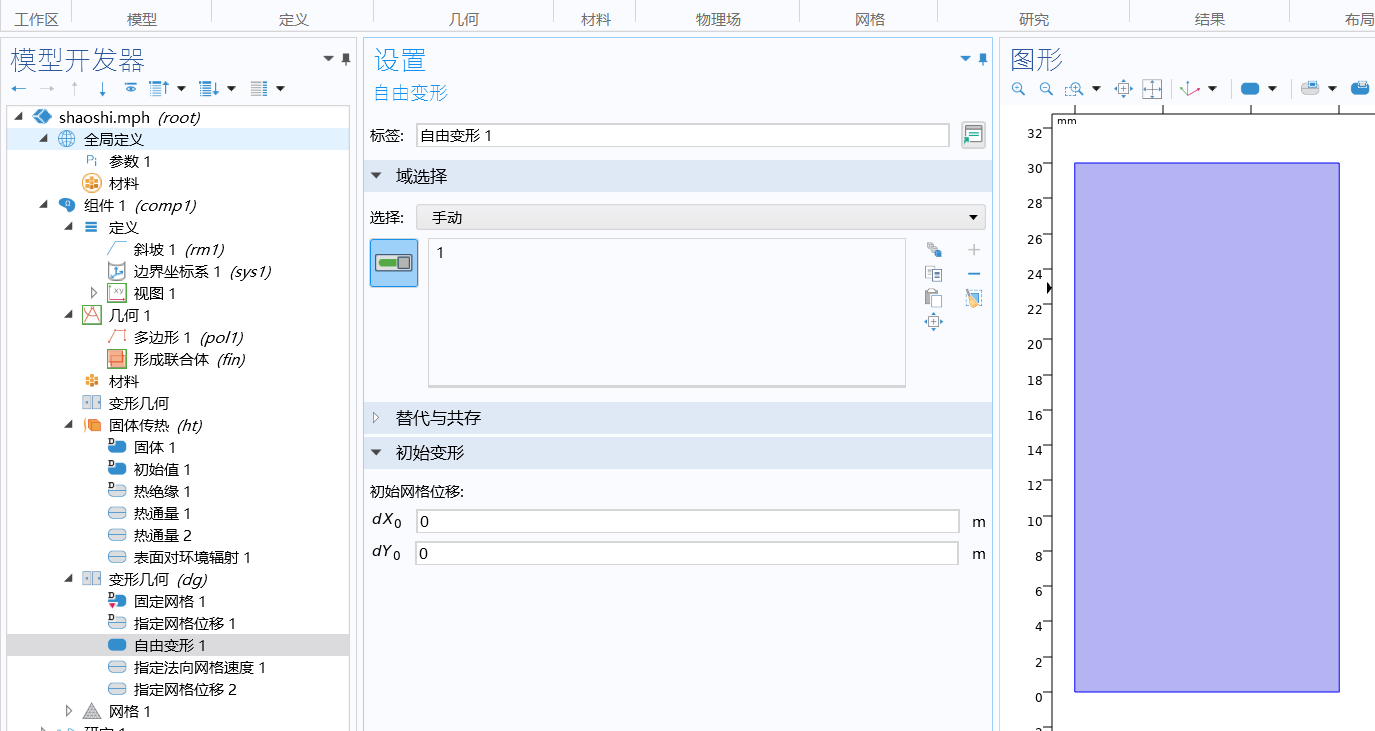1375x731 pixels.
Task: Open the 几何 ribbon tab
Action: click(x=464, y=19)
